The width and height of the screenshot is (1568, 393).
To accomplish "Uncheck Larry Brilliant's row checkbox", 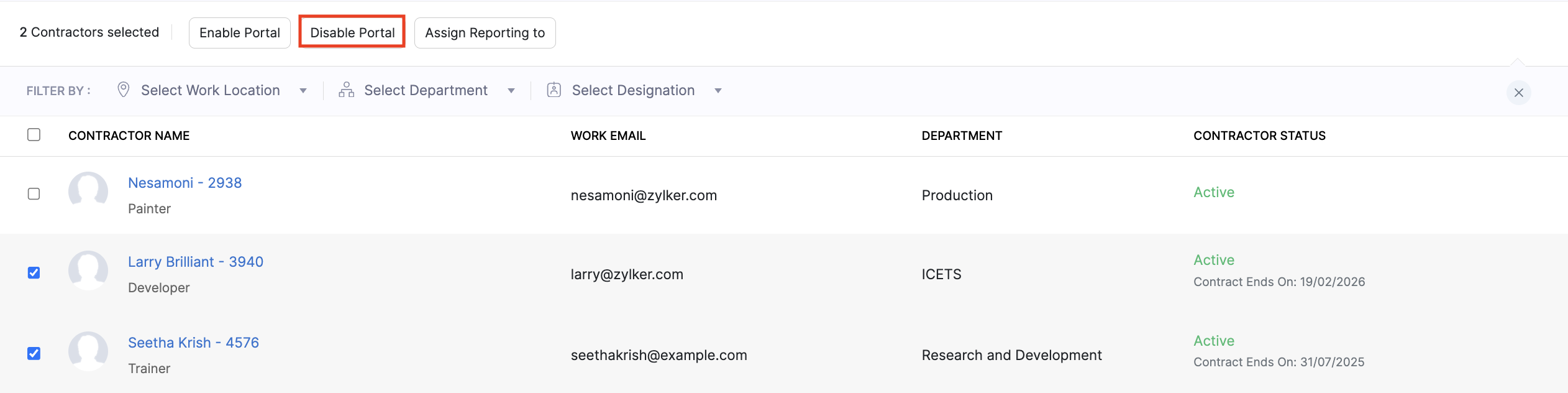I will [34, 272].
